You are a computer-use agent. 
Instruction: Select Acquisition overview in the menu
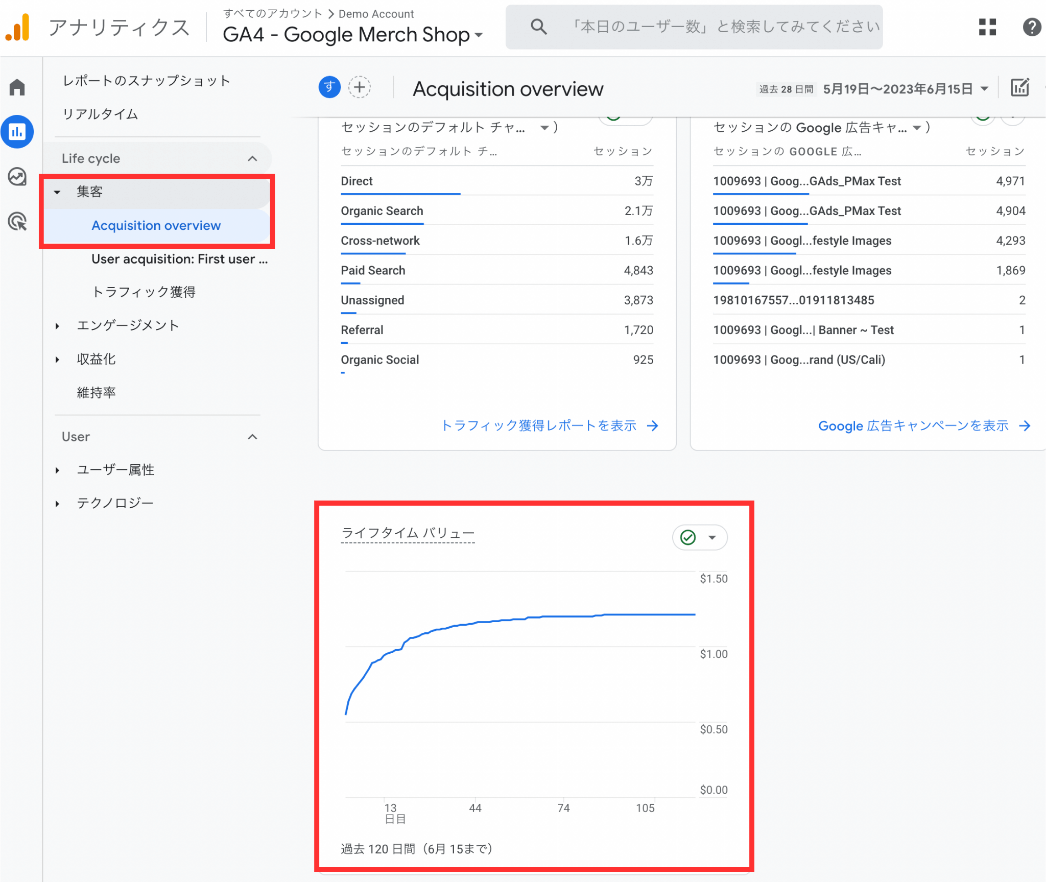coord(156,226)
